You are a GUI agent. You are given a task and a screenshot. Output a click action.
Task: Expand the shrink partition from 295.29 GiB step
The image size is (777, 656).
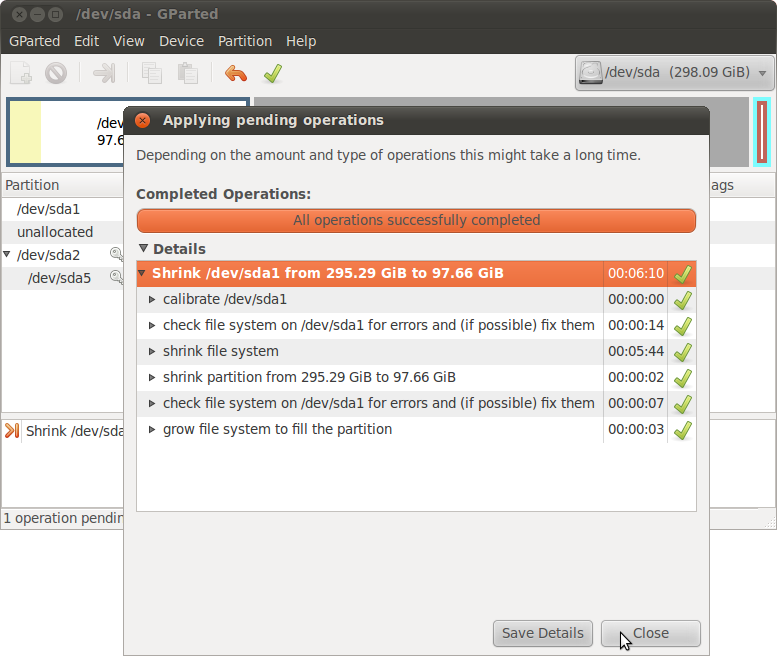[x=152, y=377]
